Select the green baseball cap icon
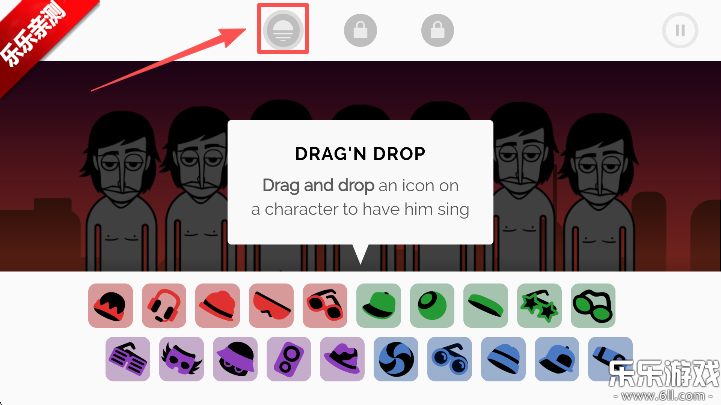Screen dimensions: 721x405 [x=378, y=306]
